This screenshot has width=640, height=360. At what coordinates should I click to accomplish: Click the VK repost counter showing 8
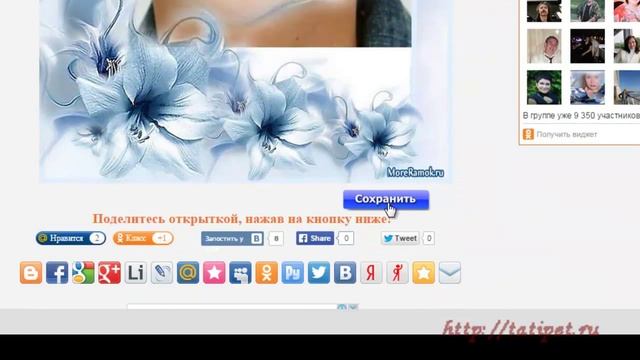(x=276, y=238)
